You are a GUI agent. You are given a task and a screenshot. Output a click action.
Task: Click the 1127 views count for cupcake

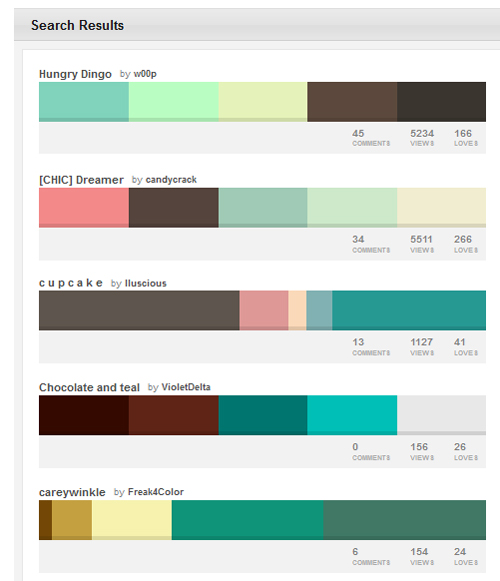(x=422, y=346)
